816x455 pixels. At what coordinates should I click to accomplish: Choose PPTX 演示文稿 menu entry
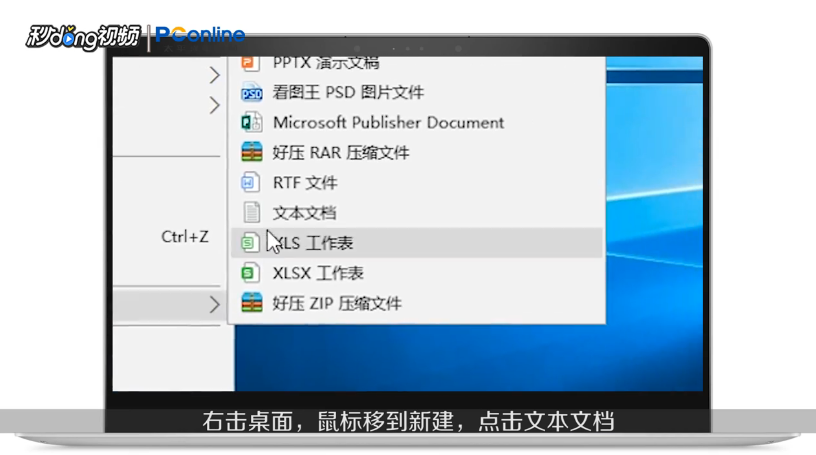[416, 64]
